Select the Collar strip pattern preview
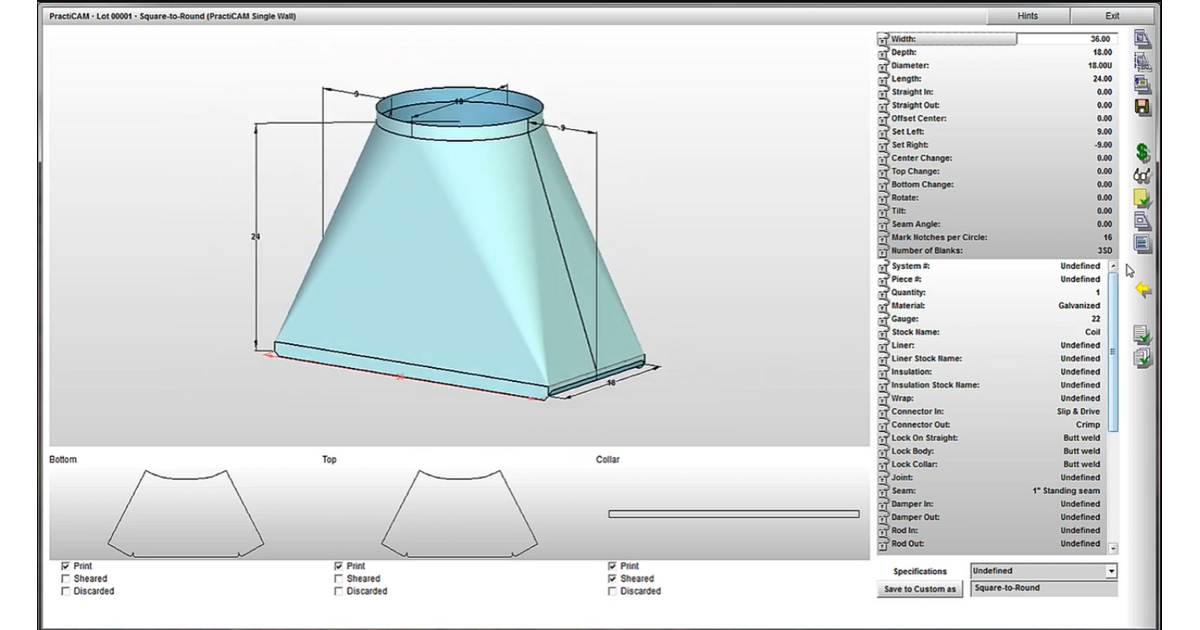Viewport: 1200px width, 630px height. [x=733, y=514]
